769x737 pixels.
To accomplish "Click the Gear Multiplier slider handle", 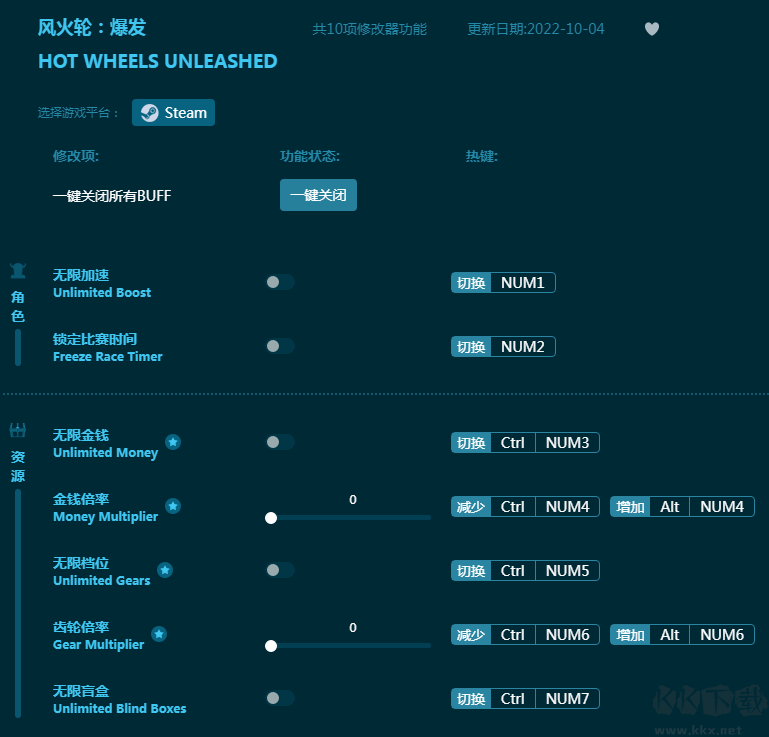I will (270, 646).
